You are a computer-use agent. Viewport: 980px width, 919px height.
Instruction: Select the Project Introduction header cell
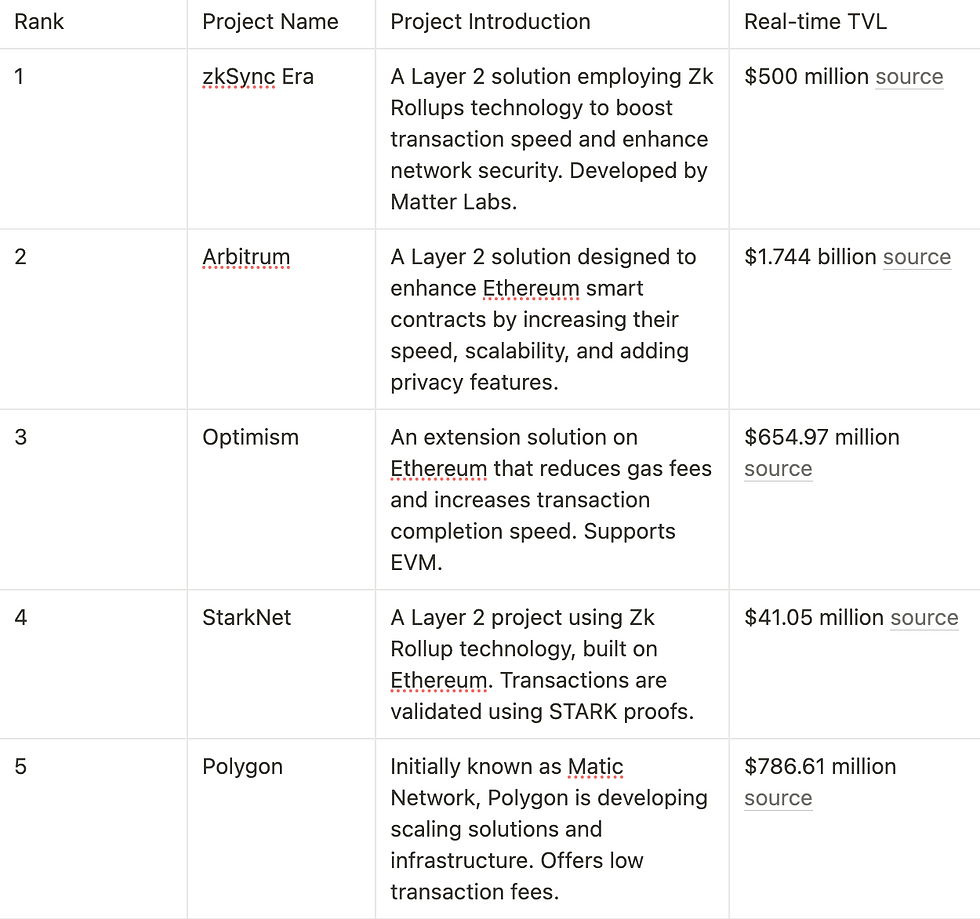(552, 24)
